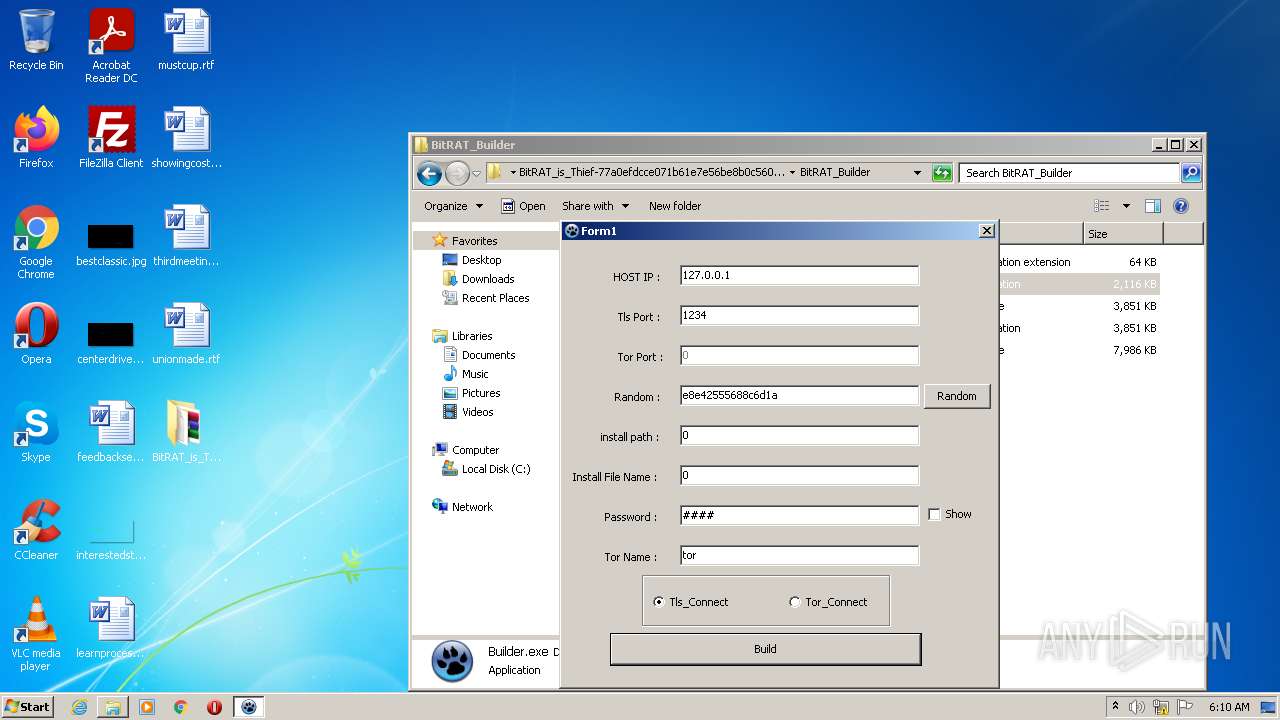The width and height of the screenshot is (1280, 720).
Task: Launch Acrobat Reader DC shortcut
Action: tap(111, 45)
